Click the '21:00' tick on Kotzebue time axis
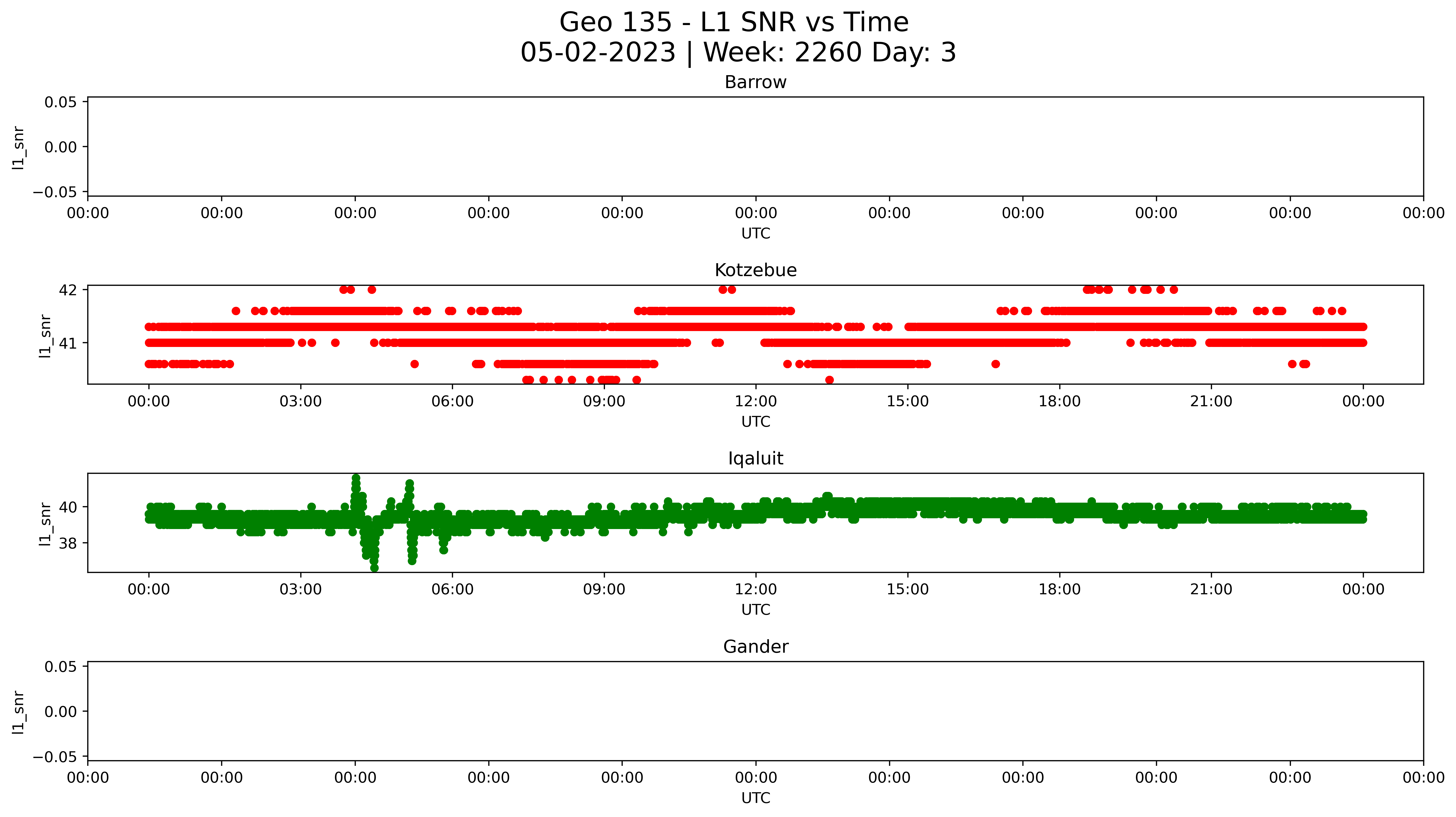 pyautogui.click(x=1211, y=402)
